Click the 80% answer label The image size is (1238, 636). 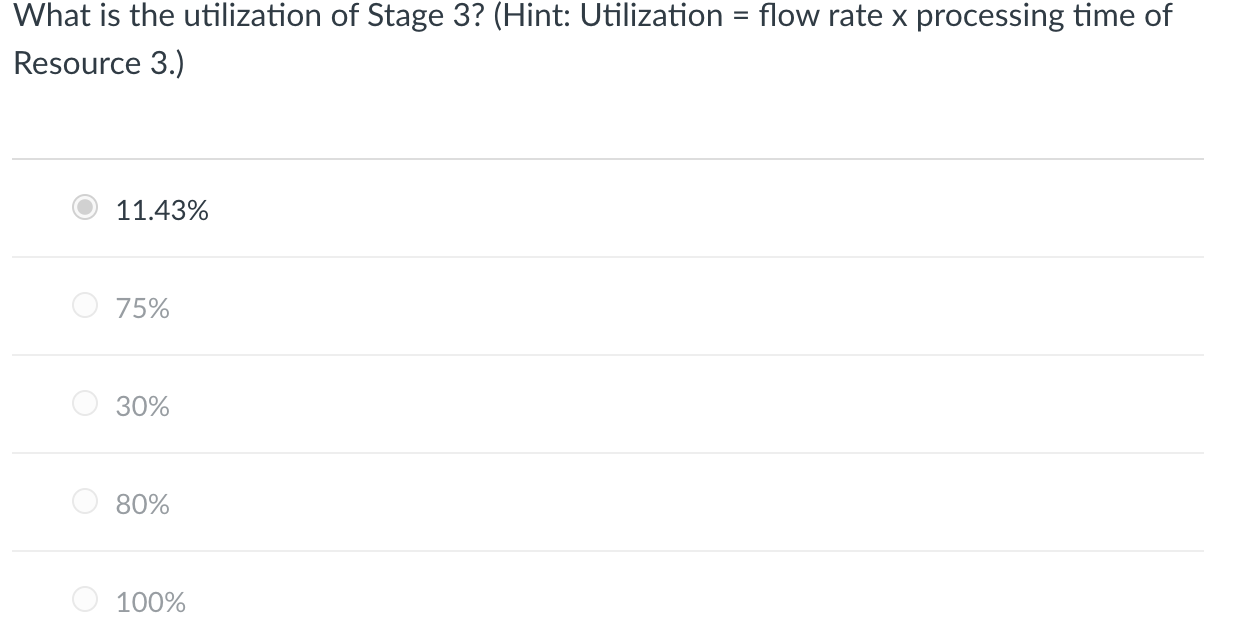pyautogui.click(x=141, y=503)
